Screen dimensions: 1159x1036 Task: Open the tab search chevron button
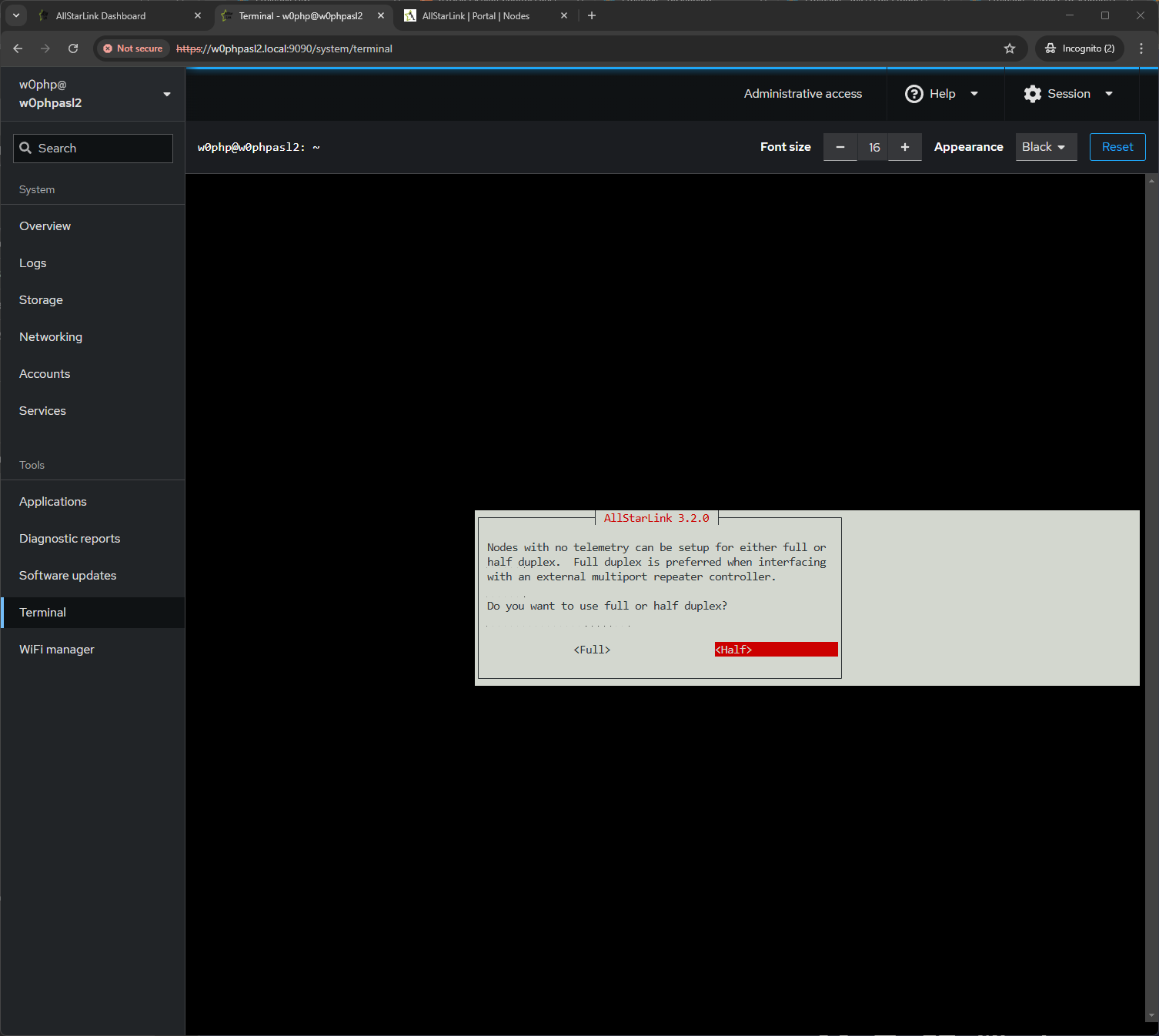pyautogui.click(x=15, y=15)
